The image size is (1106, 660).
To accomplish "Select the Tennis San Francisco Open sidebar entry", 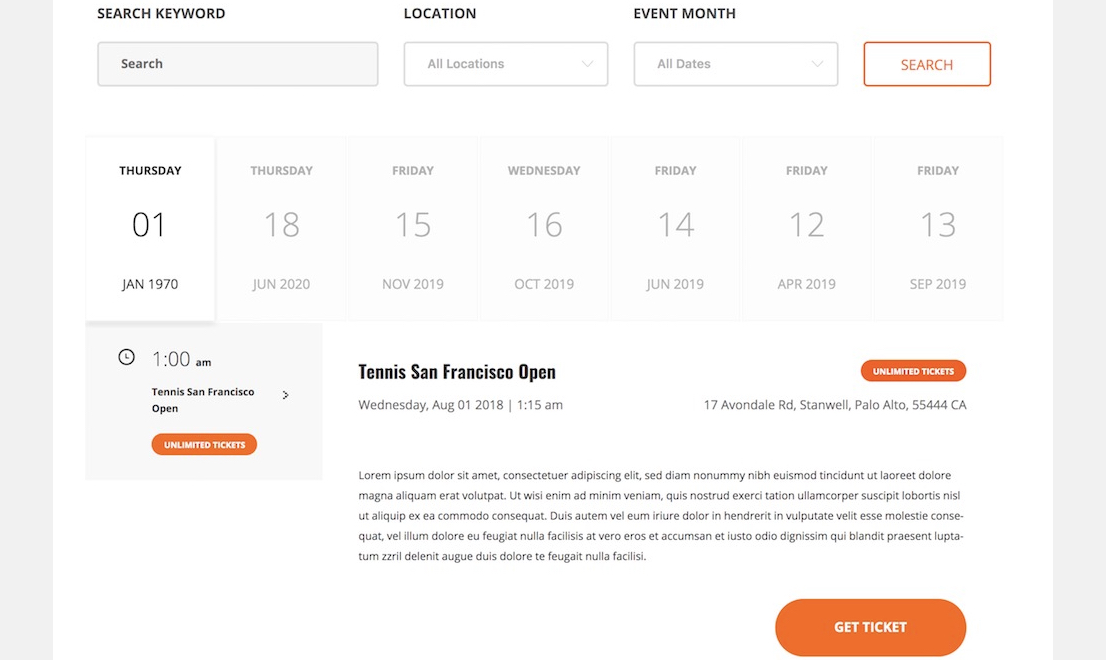I will click(203, 400).
